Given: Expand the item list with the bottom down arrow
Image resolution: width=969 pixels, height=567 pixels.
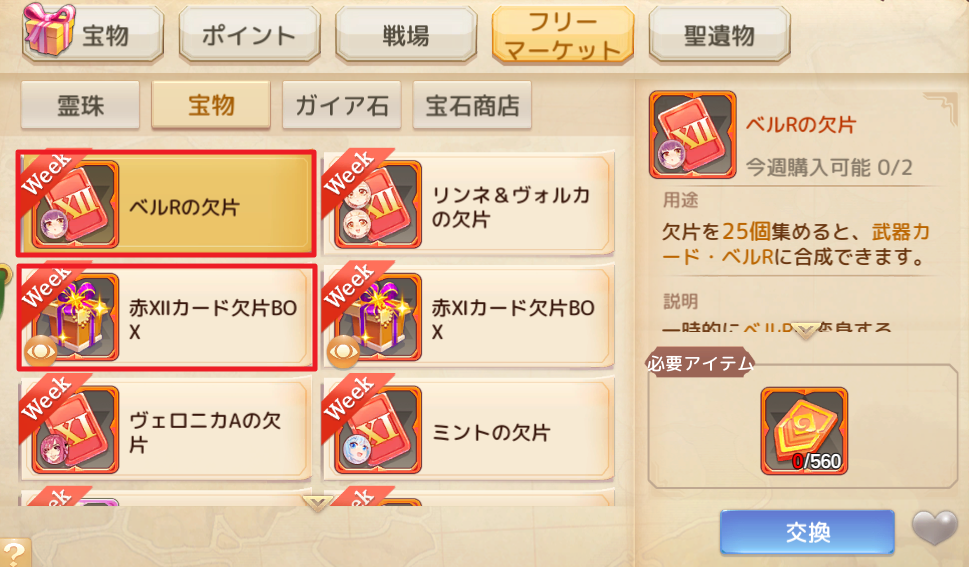Looking at the screenshot, I should tap(318, 503).
